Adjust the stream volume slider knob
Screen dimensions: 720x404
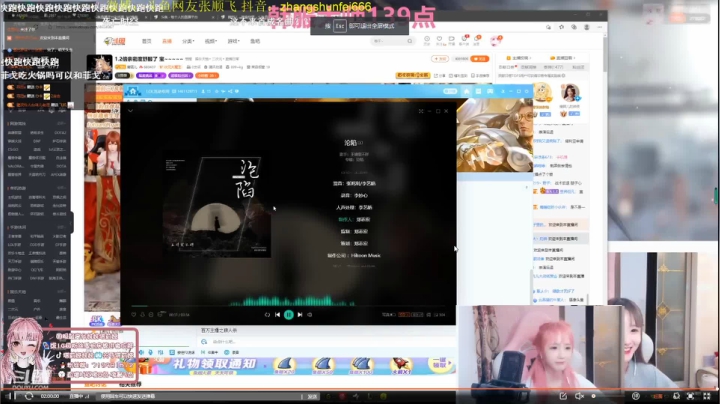click(593, 396)
